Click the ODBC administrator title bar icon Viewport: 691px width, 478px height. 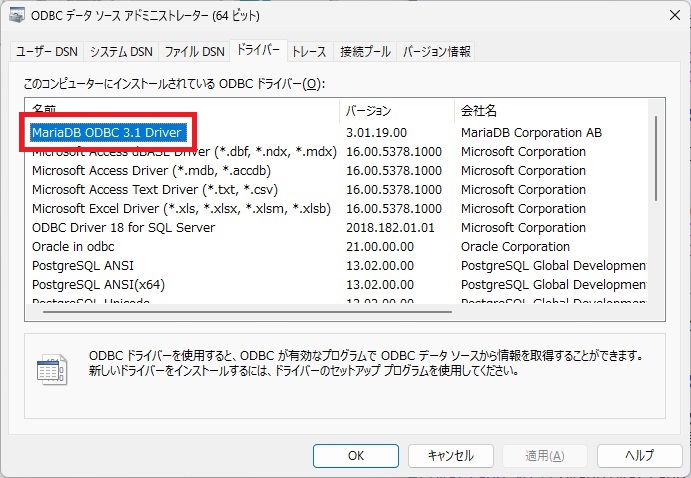point(17,15)
